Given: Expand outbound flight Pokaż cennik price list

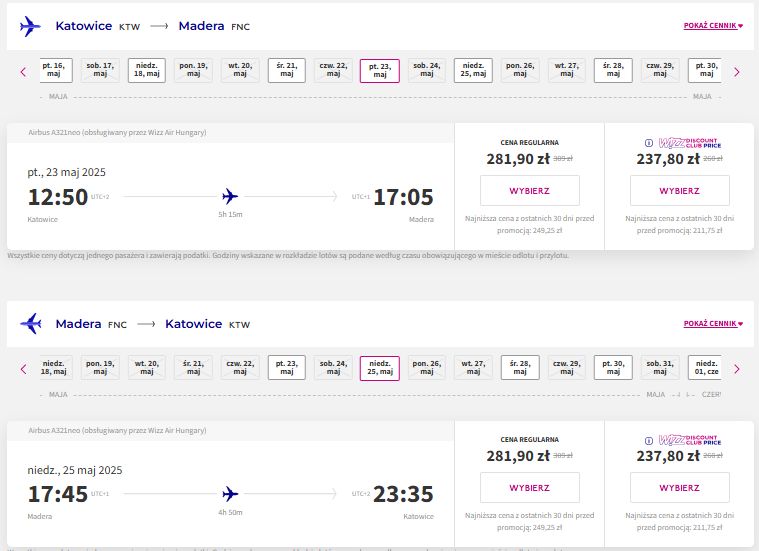Looking at the screenshot, I should 713,25.
